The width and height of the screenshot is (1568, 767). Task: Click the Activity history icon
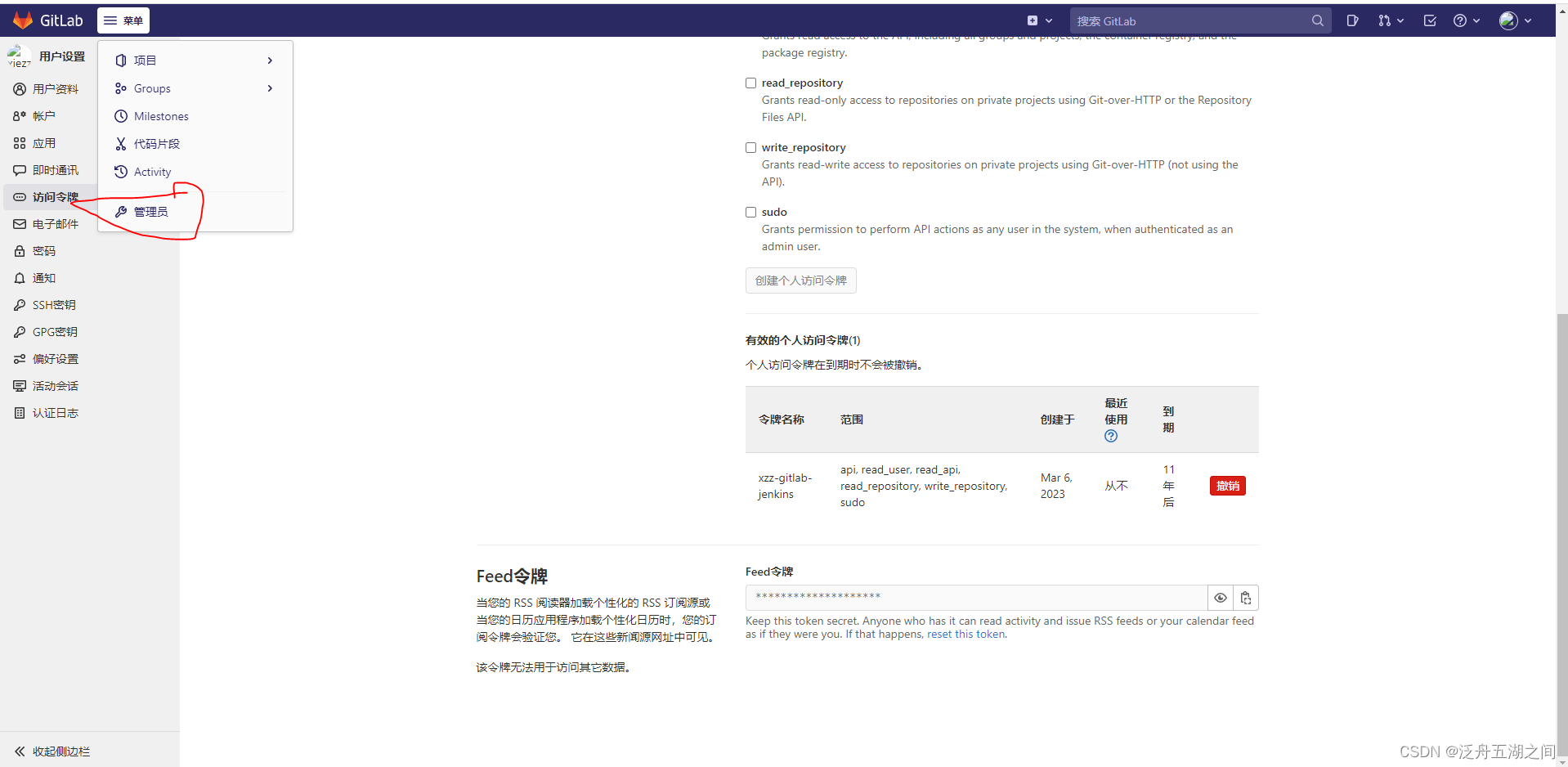(x=121, y=172)
